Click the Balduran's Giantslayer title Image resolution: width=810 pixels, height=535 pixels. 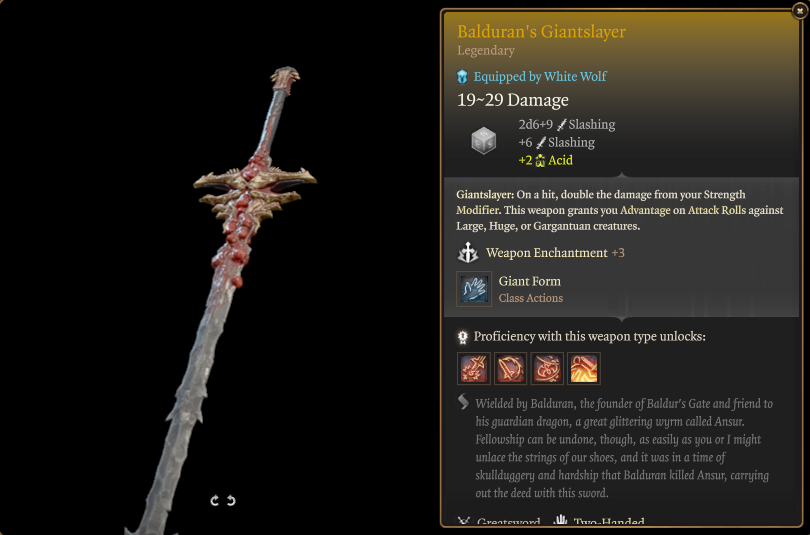click(x=541, y=32)
